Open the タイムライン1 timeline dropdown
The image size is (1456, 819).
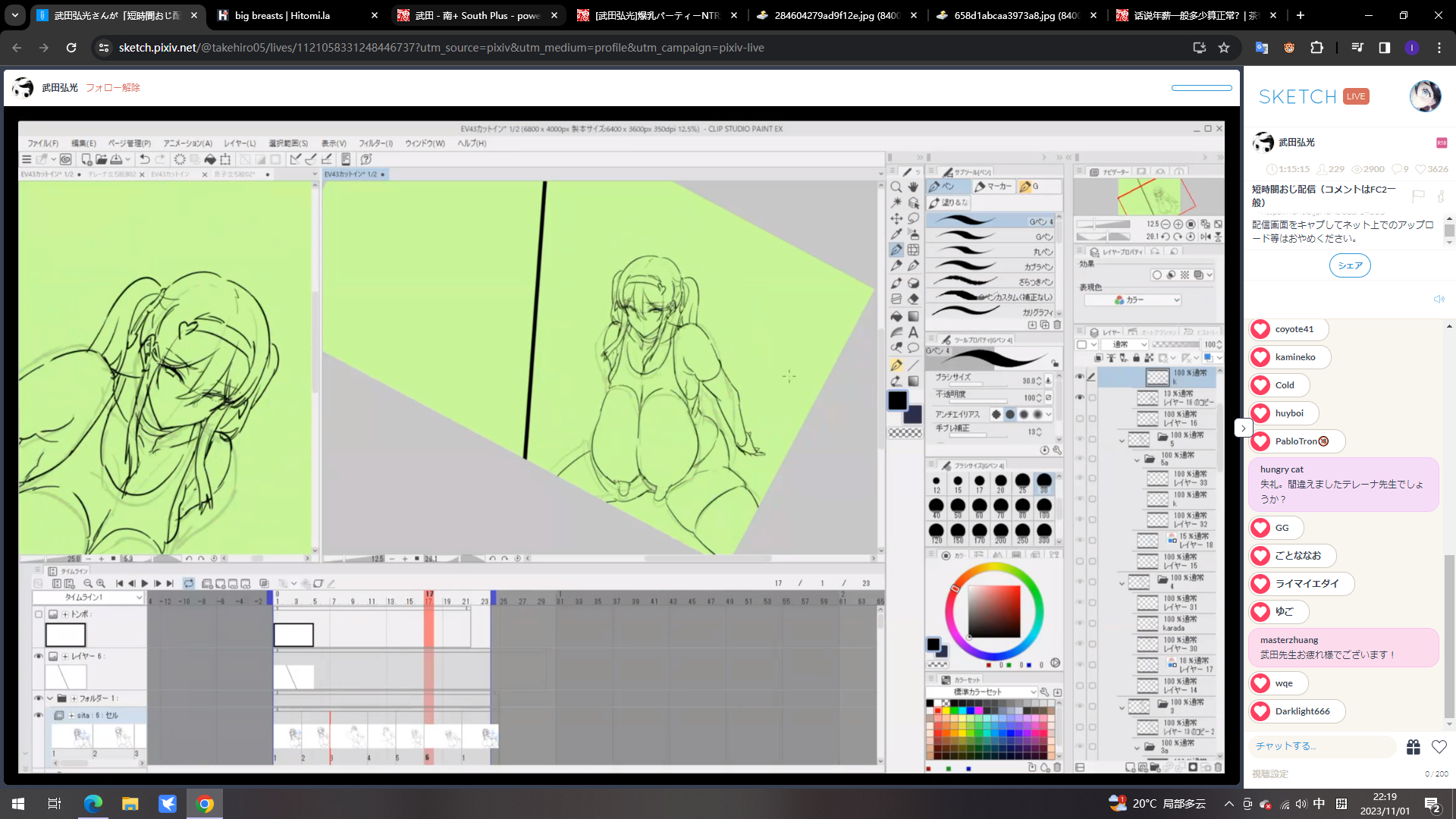pyautogui.click(x=88, y=598)
